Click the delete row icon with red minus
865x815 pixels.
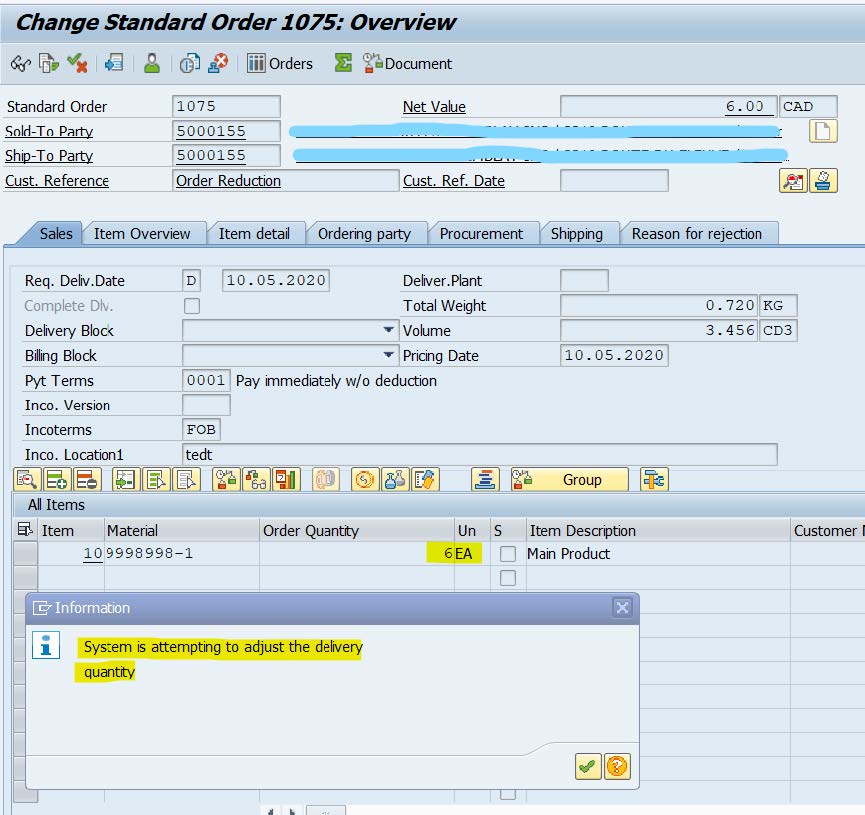pyautogui.click(x=86, y=480)
